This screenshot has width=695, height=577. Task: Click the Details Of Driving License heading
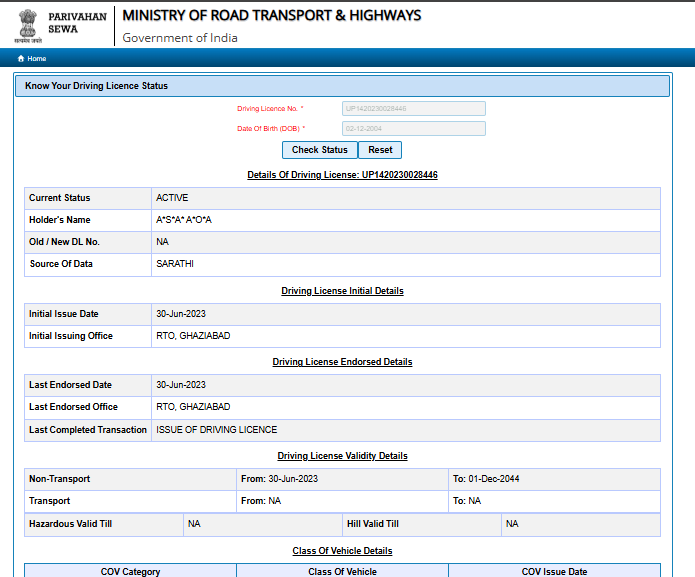coord(342,175)
